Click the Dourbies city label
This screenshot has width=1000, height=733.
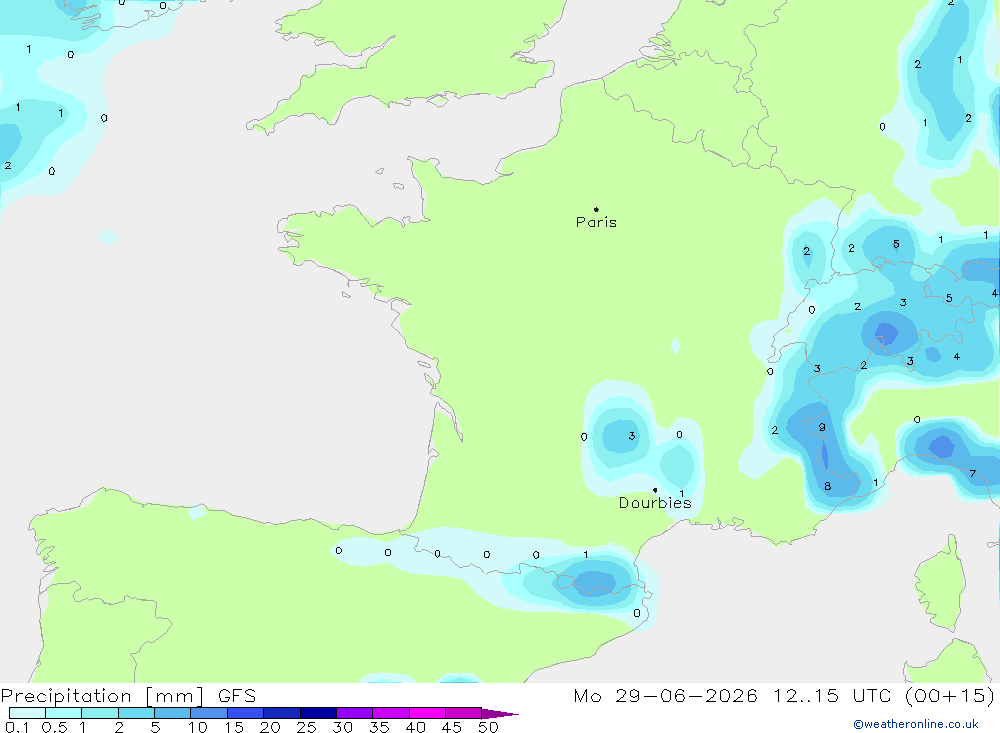[655, 503]
